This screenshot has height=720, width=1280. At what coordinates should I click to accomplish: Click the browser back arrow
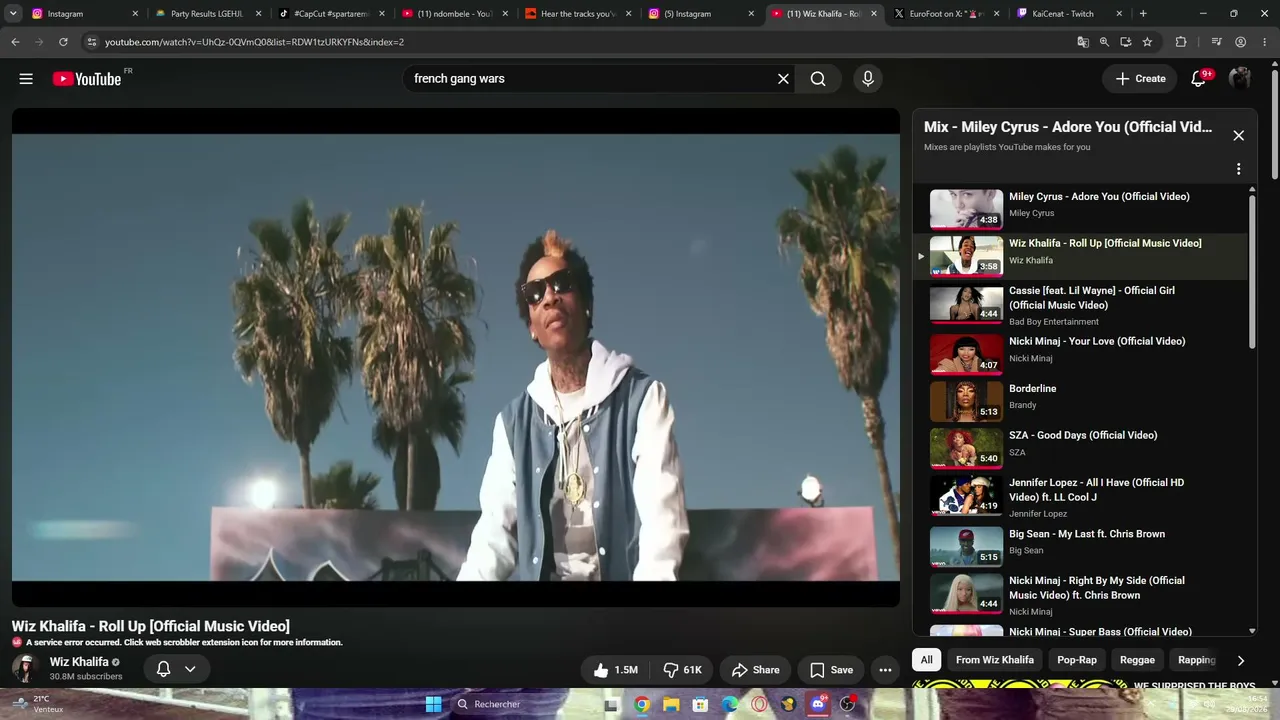(15, 42)
